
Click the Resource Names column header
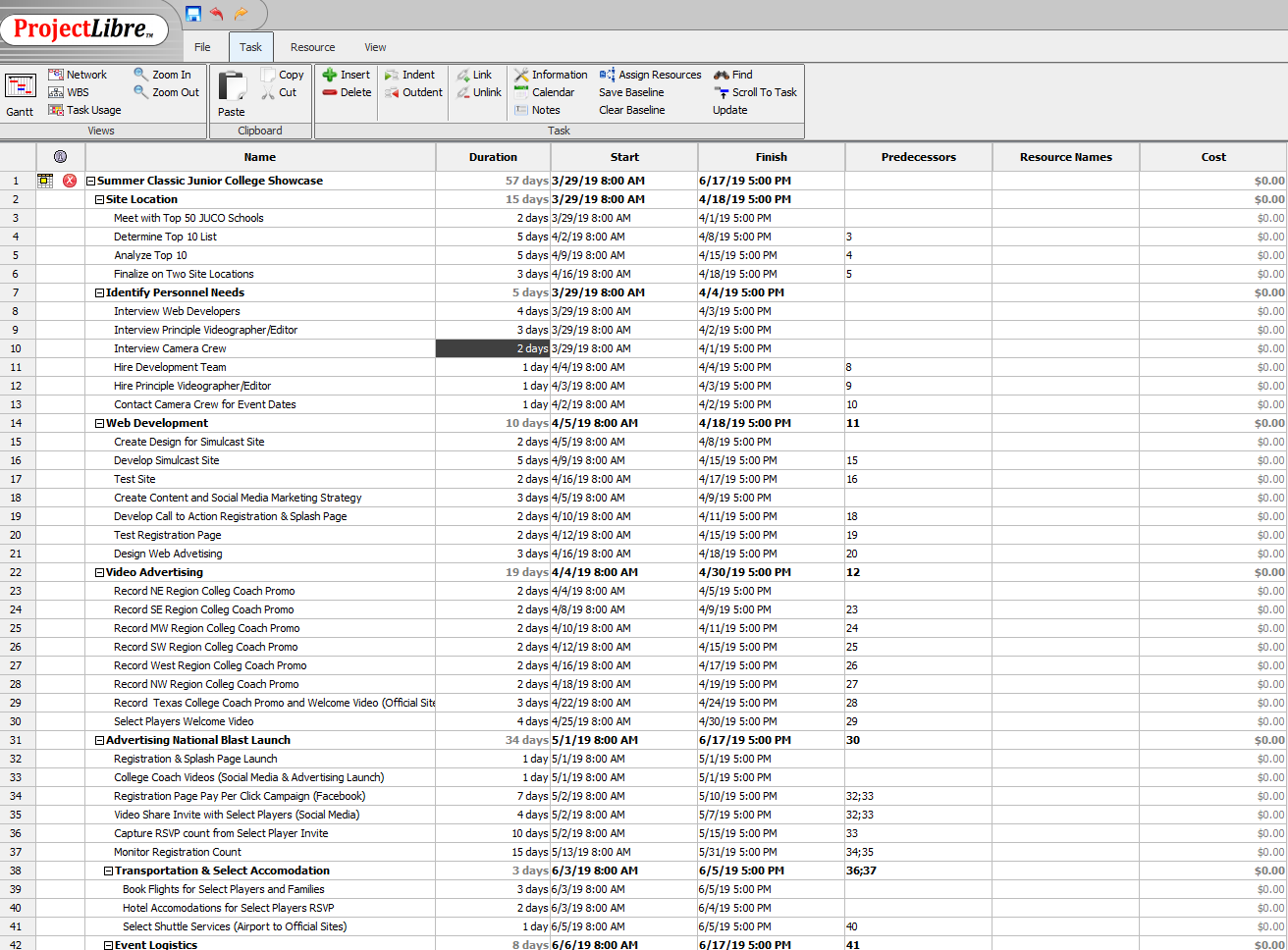(1066, 157)
